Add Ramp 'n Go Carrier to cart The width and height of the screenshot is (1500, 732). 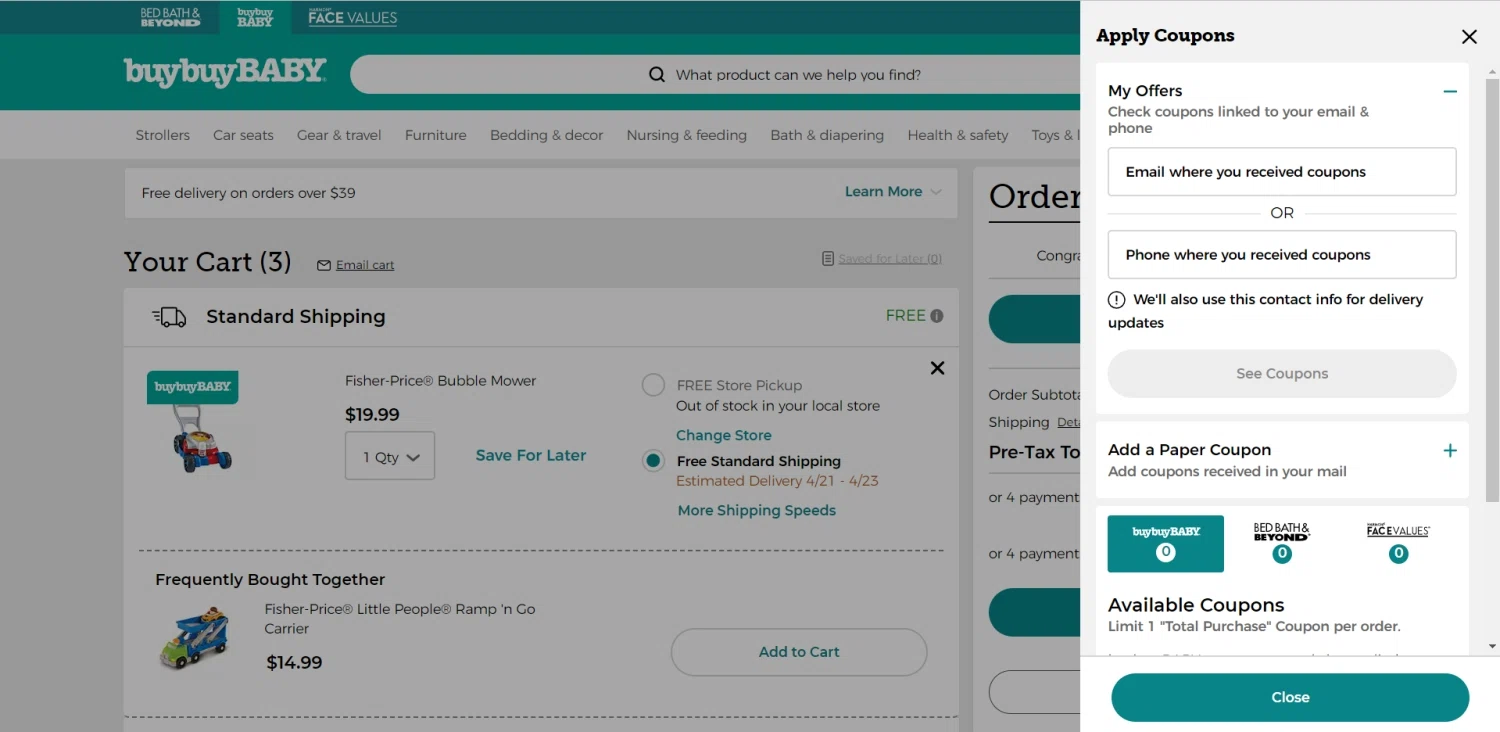click(799, 652)
